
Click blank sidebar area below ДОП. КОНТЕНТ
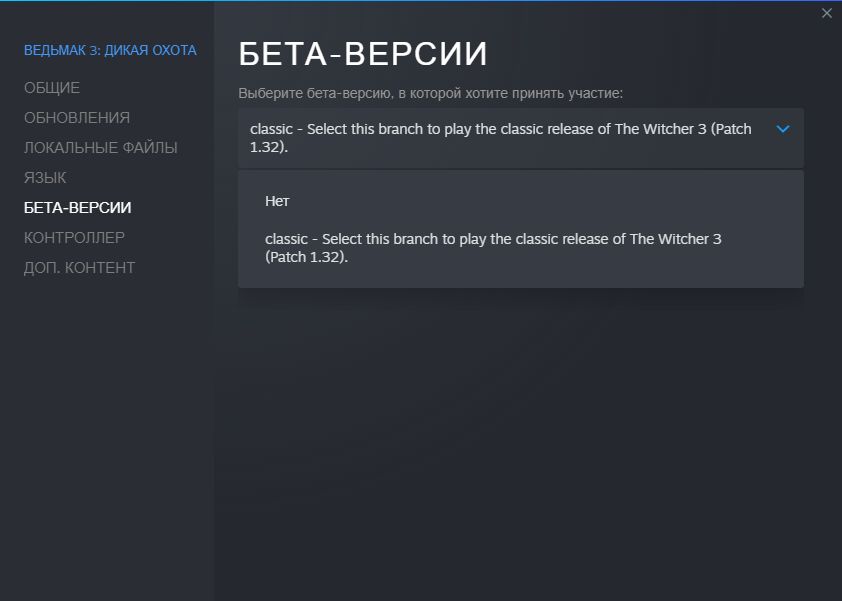(x=107, y=430)
